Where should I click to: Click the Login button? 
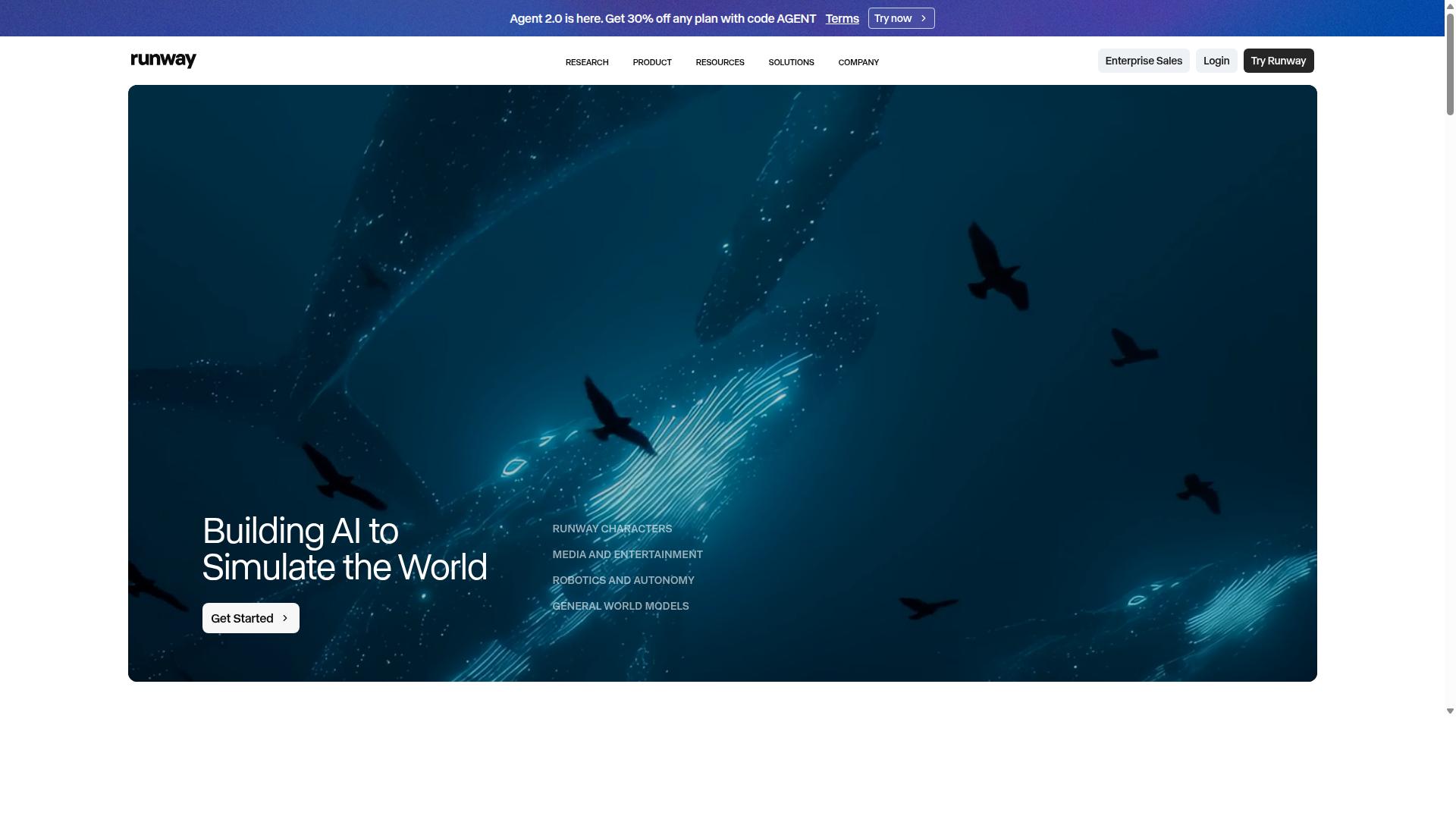click(1216, 61)
